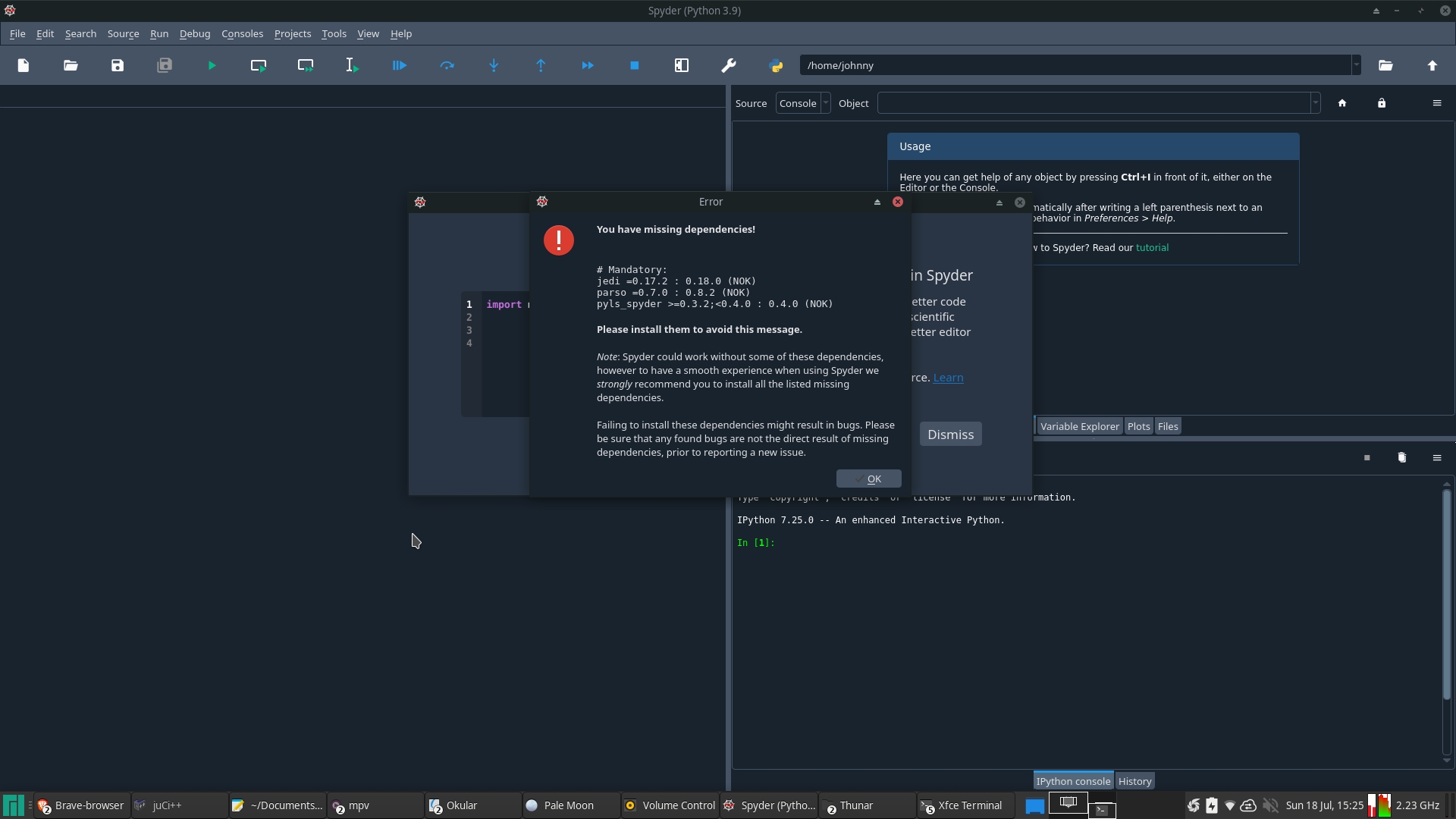Click the IPython console vertical scrollbar
The image size is (1456, 819).
(1446, 595)
